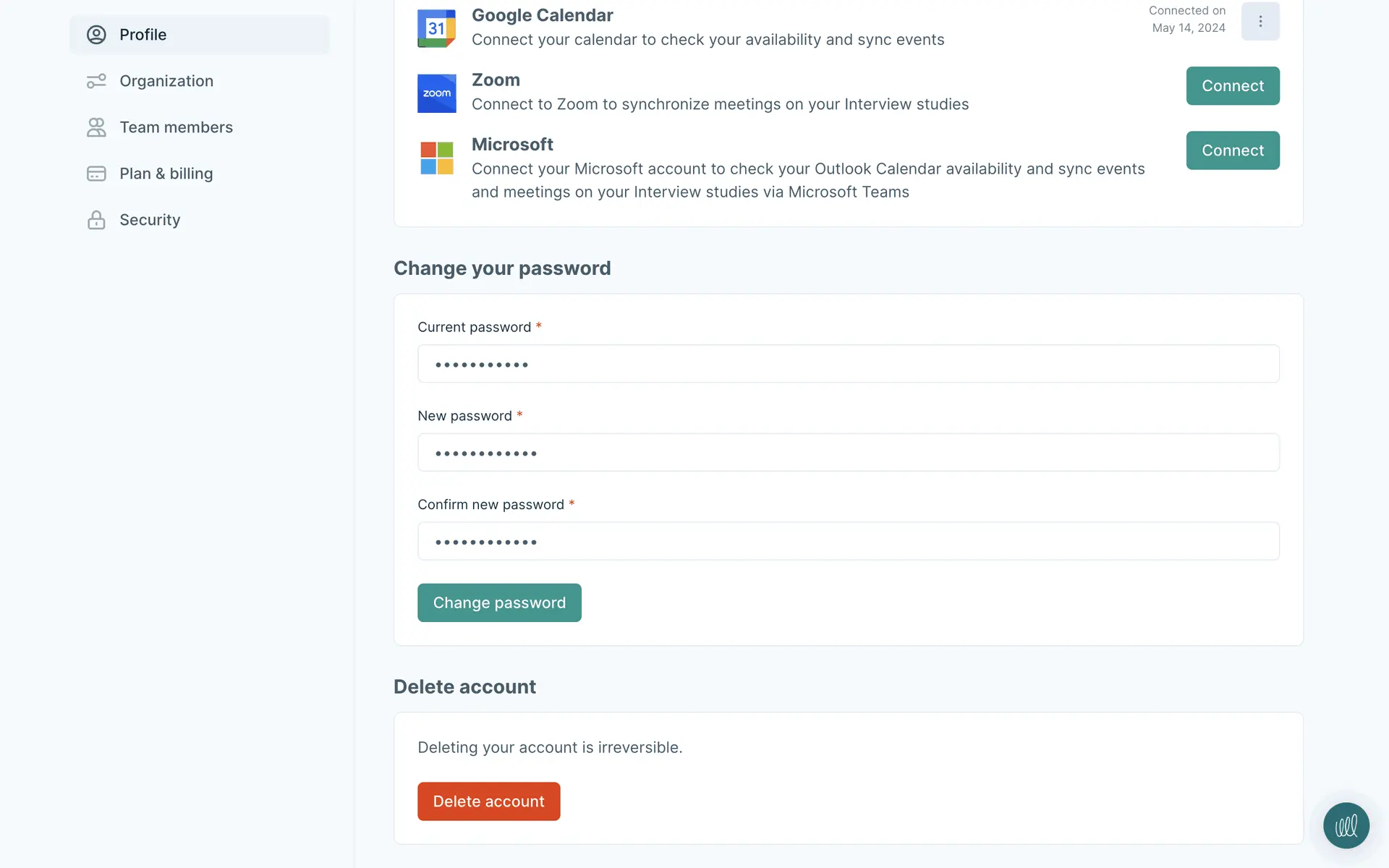Focus the Current password field
1389x868 pixels.
coord(848,364)
